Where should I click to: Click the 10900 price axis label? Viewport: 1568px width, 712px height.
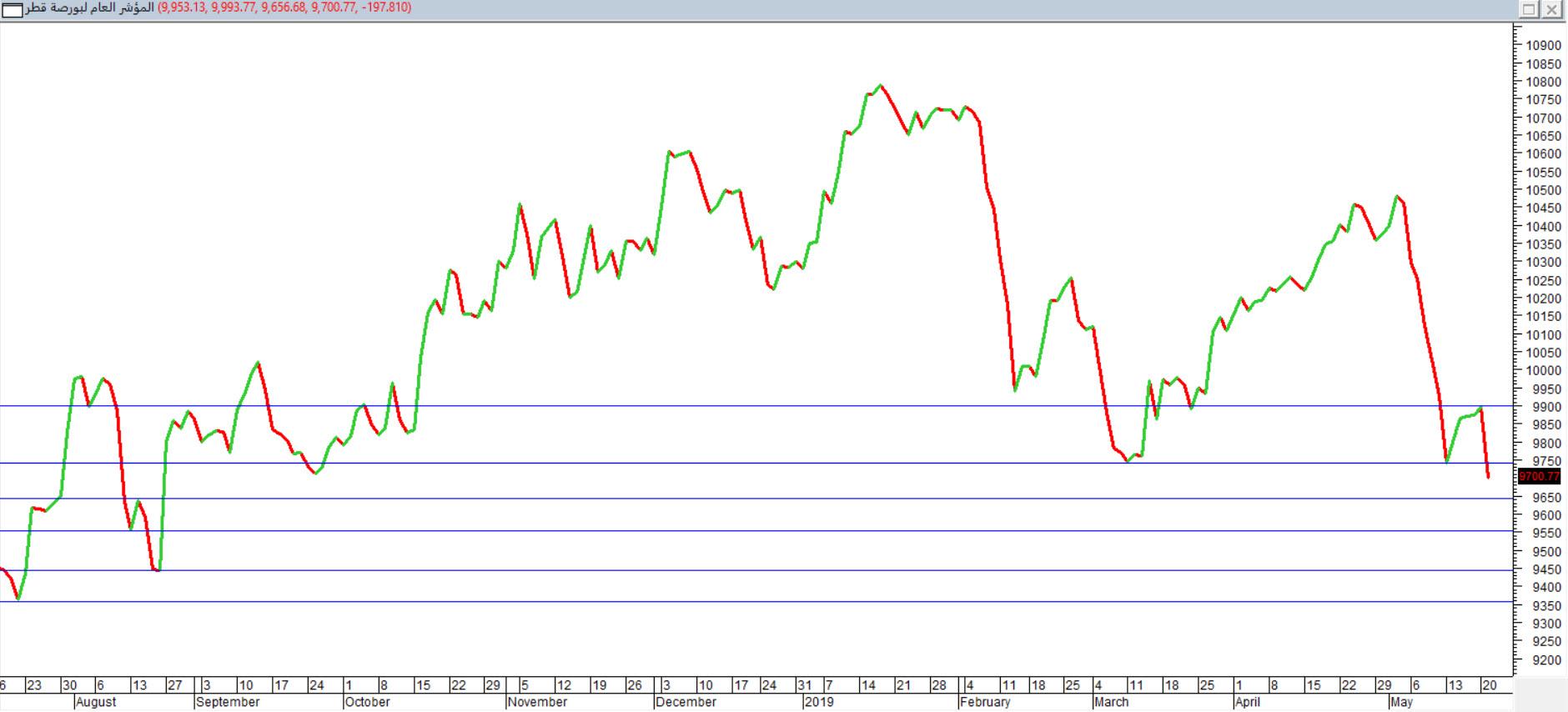pyautogui.click(x=1543, y=46)
